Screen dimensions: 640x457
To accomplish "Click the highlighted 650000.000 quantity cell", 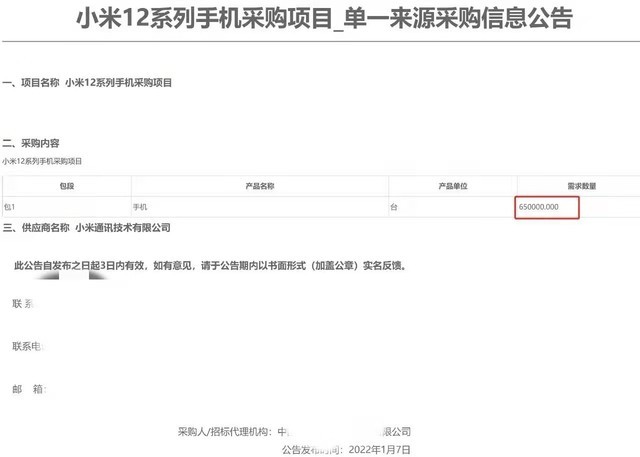I will (547, 207).
